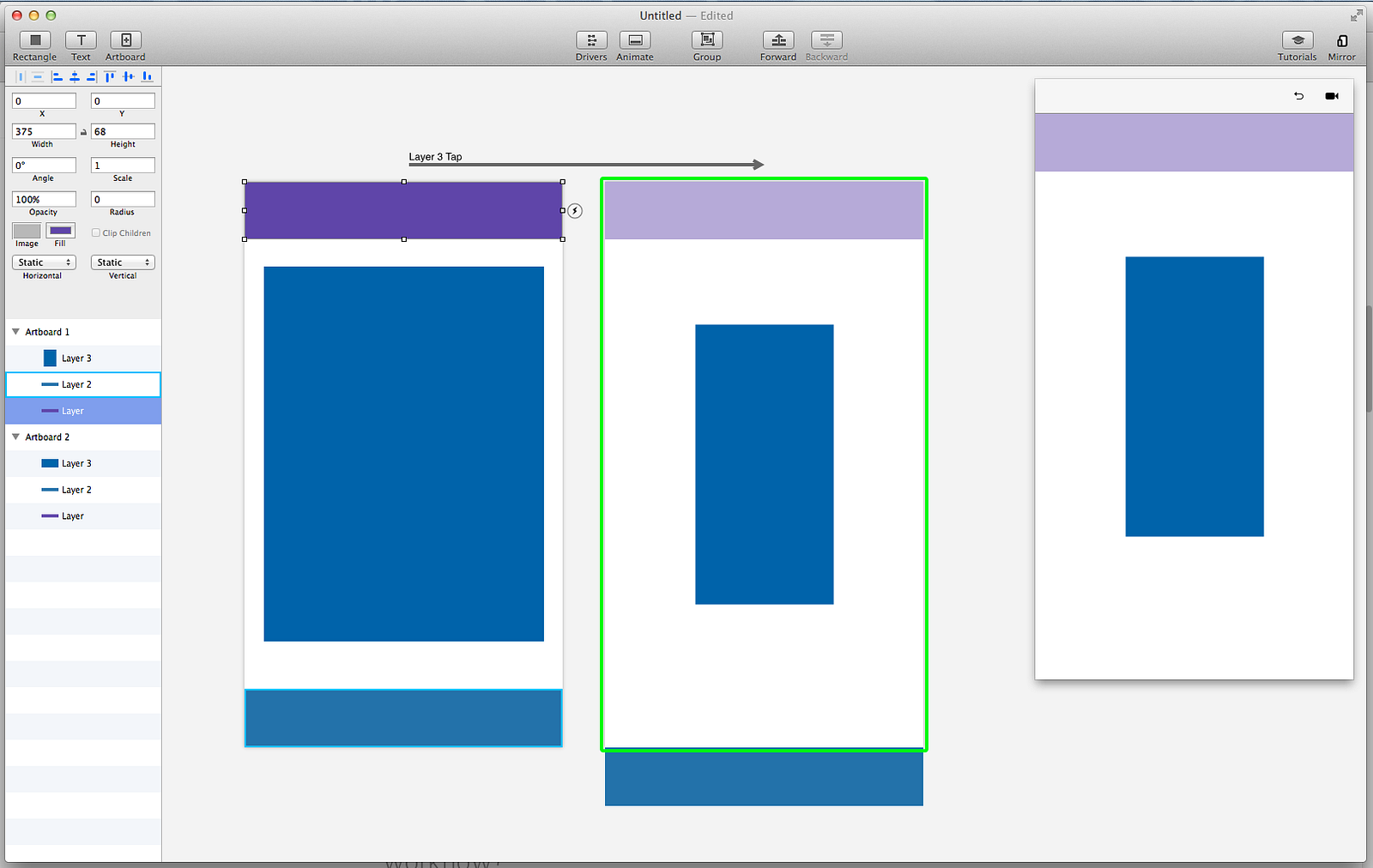Click the Y position field
1373x868 pixels.
coord(123,101)
